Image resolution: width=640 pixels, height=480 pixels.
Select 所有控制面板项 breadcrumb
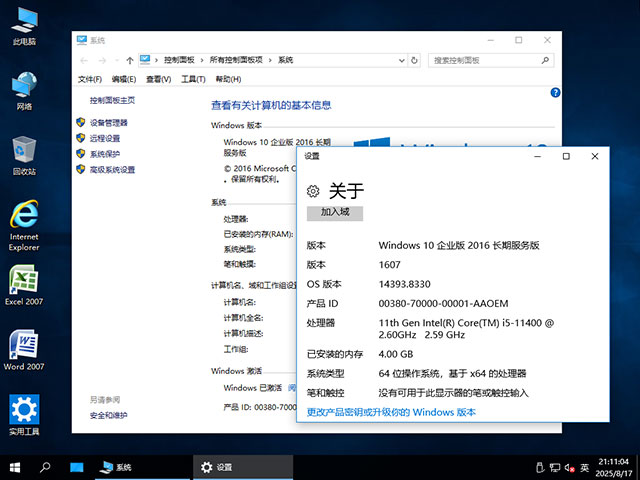coord(236,60)
